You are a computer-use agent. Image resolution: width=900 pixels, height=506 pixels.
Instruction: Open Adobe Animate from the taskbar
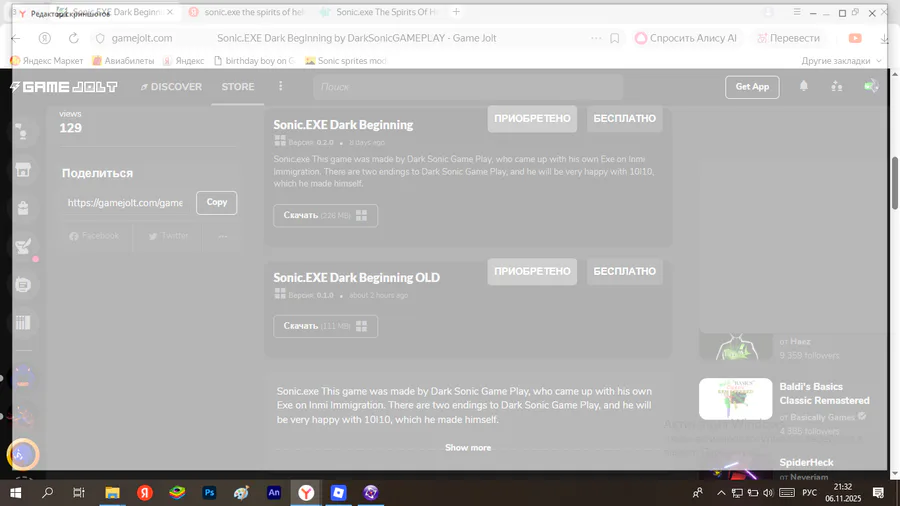[x=274, y=493]
